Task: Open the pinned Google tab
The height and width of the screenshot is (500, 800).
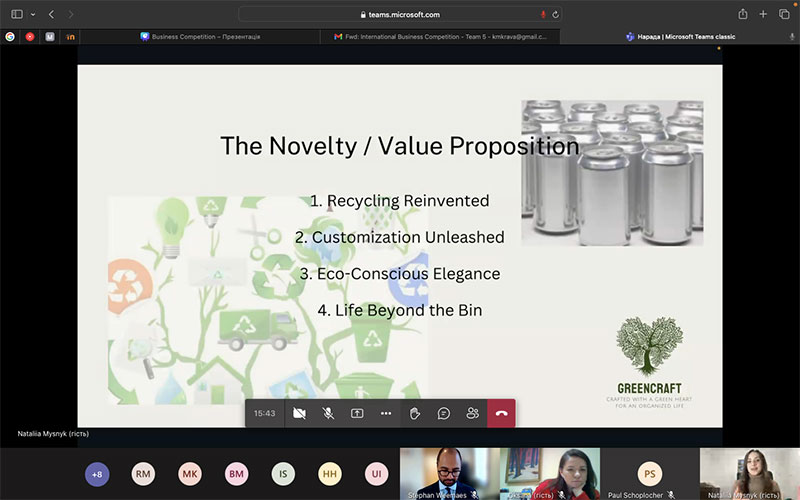Action: (x=10, y=37)
